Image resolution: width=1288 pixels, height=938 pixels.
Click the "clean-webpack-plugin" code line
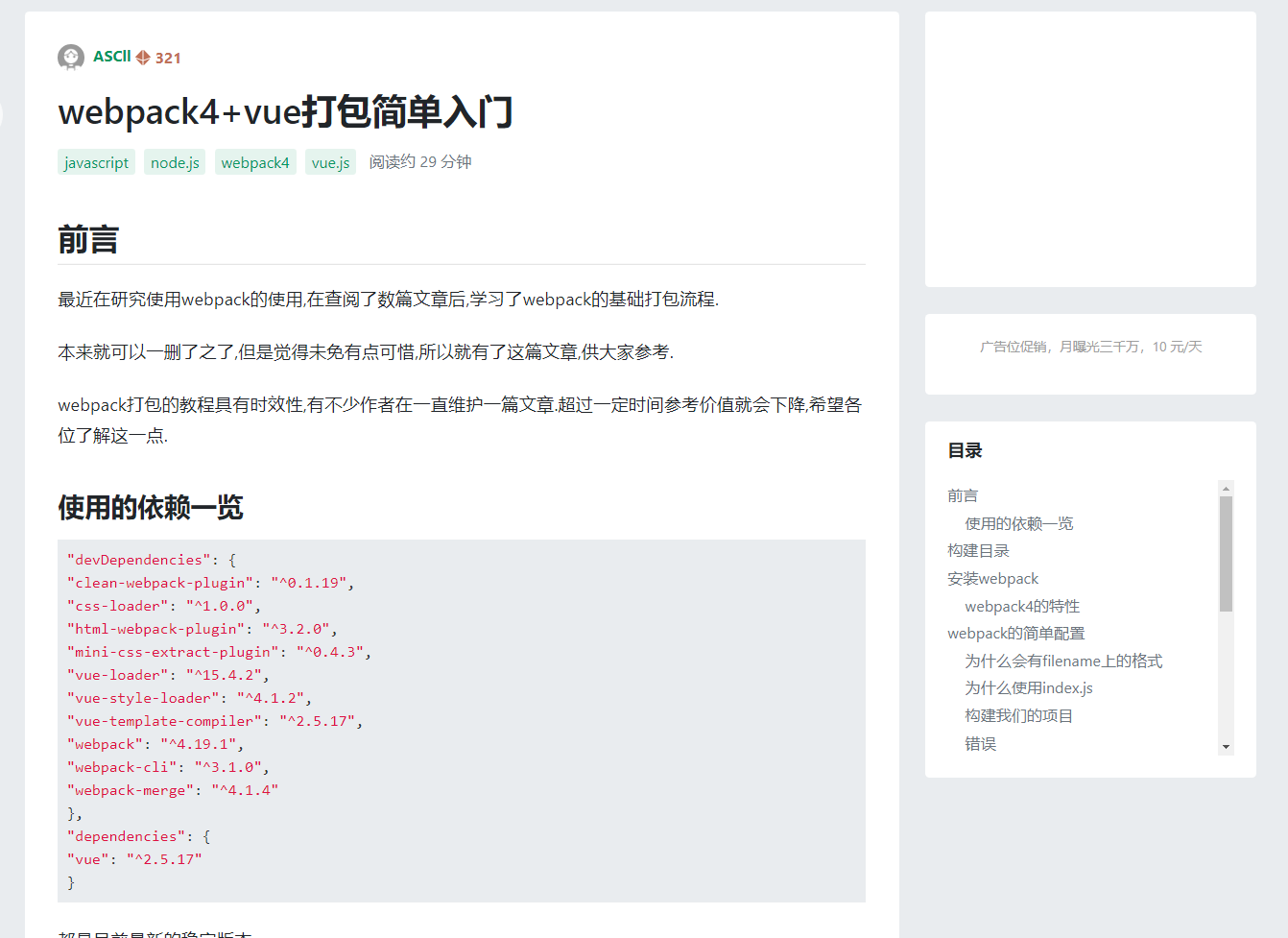point(210,583)
